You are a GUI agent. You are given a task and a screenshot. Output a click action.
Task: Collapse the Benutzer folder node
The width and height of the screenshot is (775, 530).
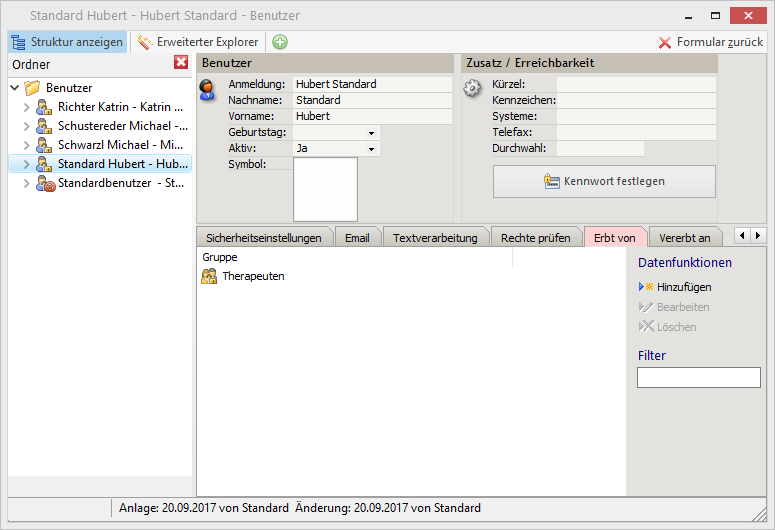(14, 88)
